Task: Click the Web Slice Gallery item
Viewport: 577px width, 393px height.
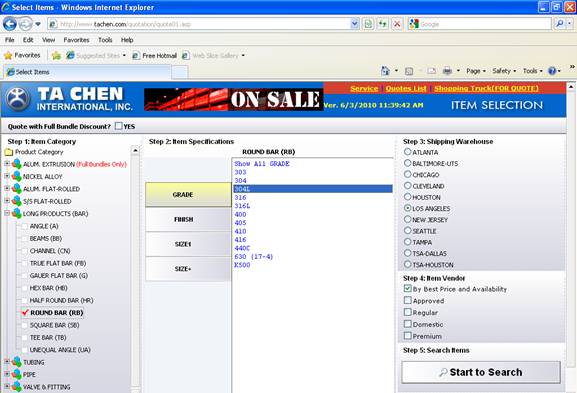Action: tap(213, 56)
